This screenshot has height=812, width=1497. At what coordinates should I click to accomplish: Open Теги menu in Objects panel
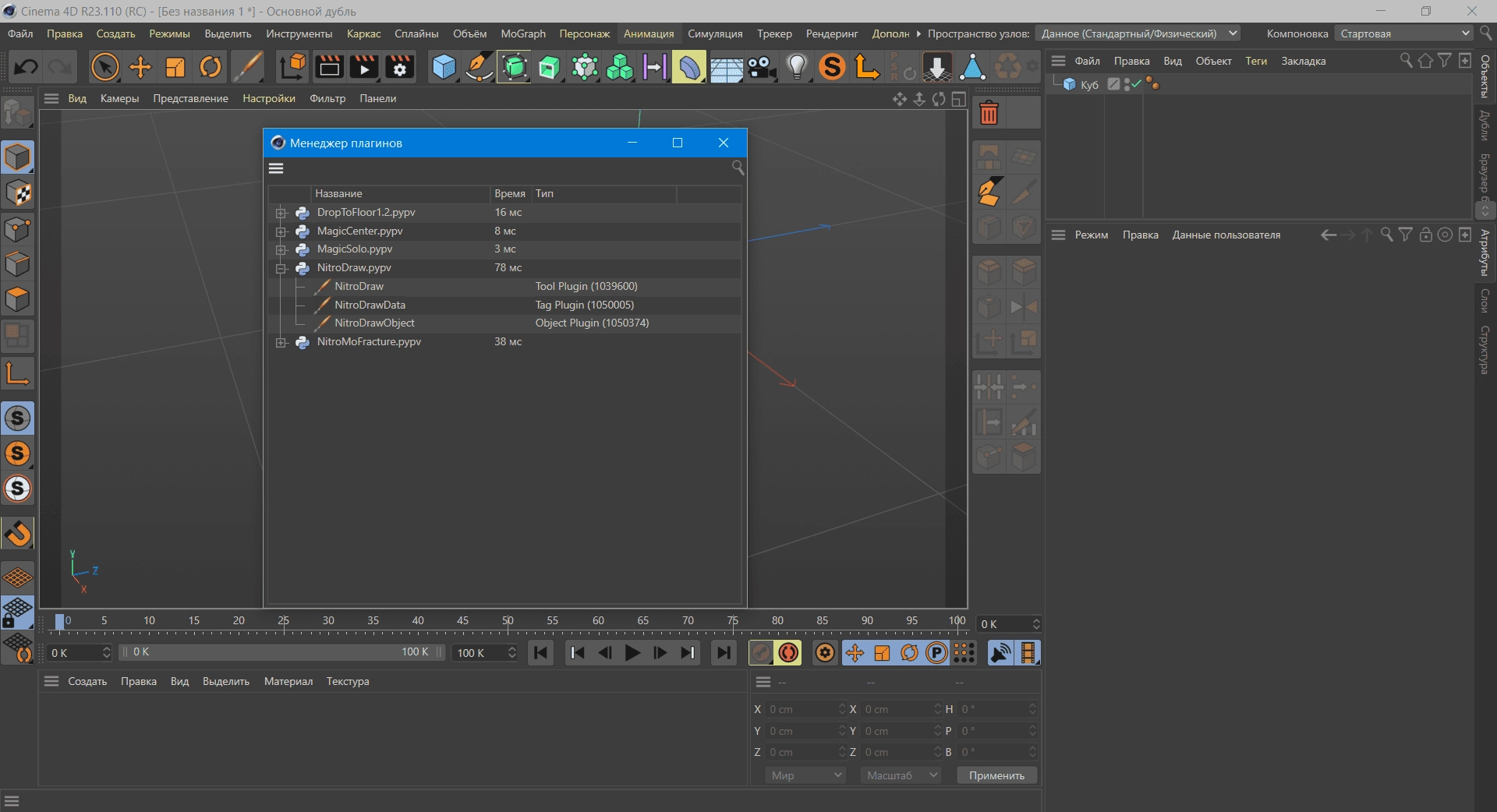pos(1256,61)
